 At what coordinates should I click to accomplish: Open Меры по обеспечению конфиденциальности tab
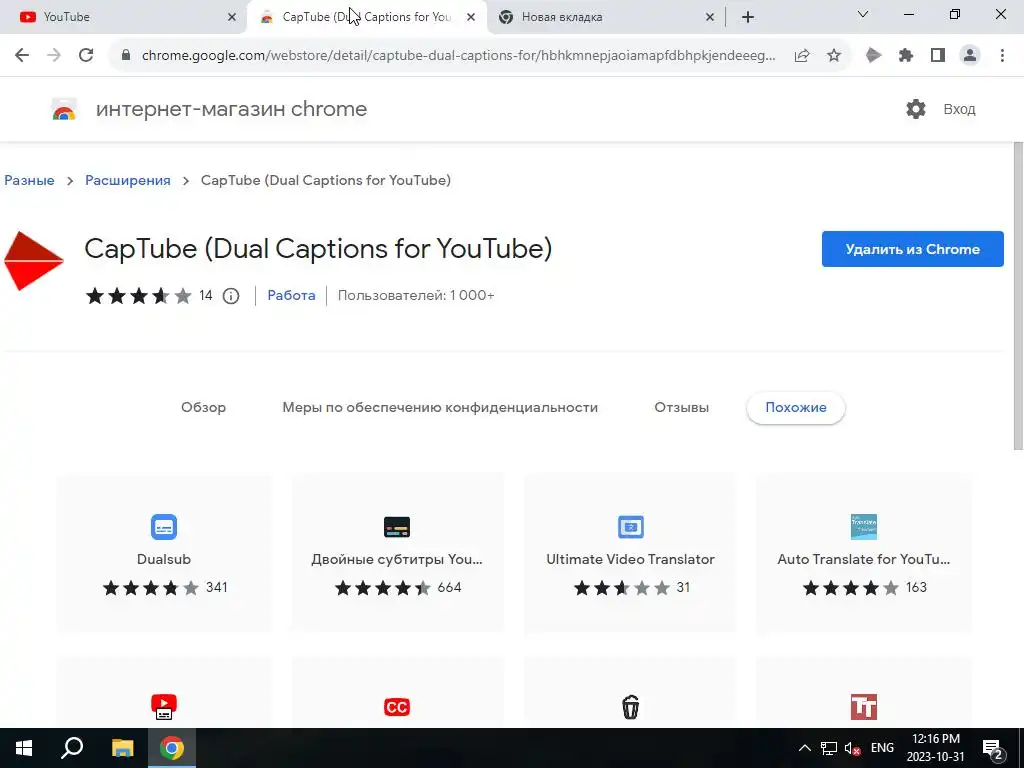(x=440, y=408)
